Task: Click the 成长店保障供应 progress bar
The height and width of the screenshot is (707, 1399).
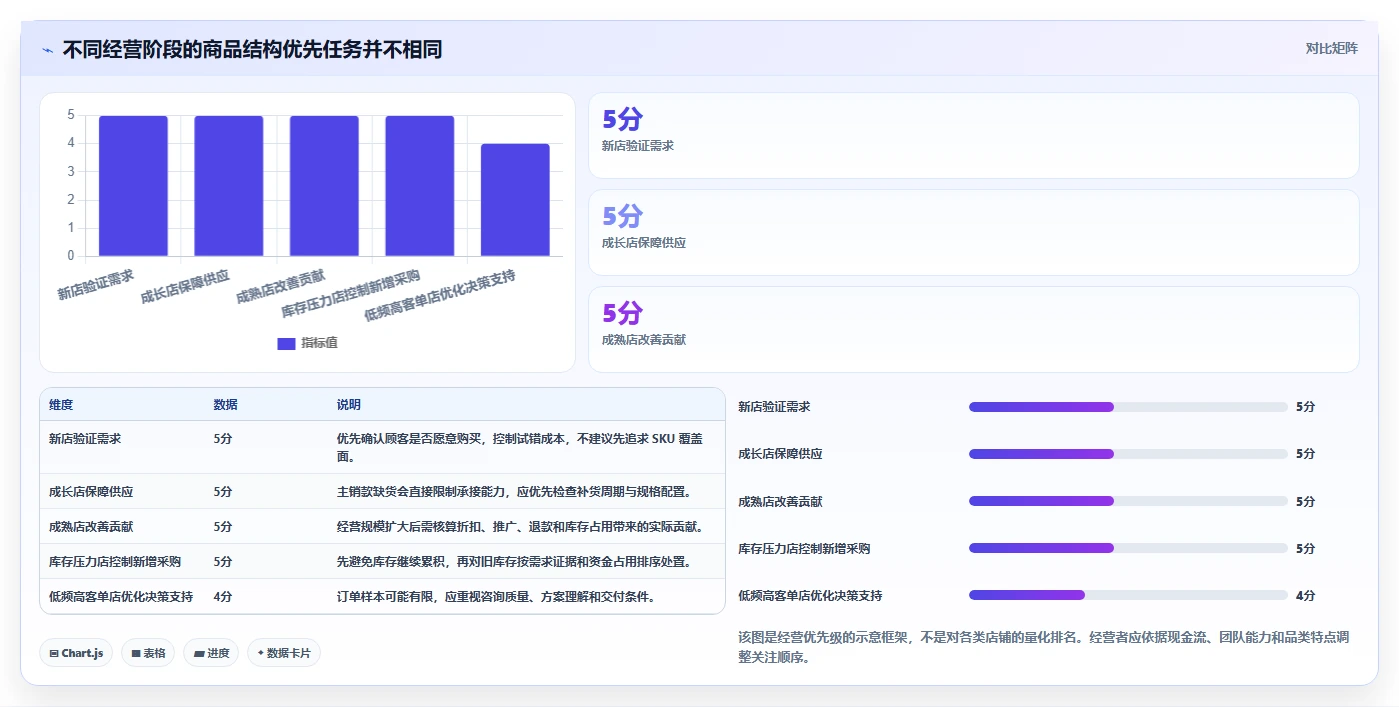Action: coord(1128,454)
